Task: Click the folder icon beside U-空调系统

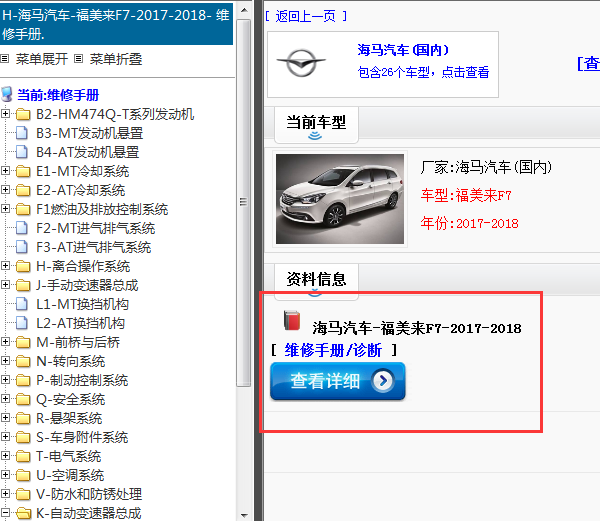Action: point(23,475)
